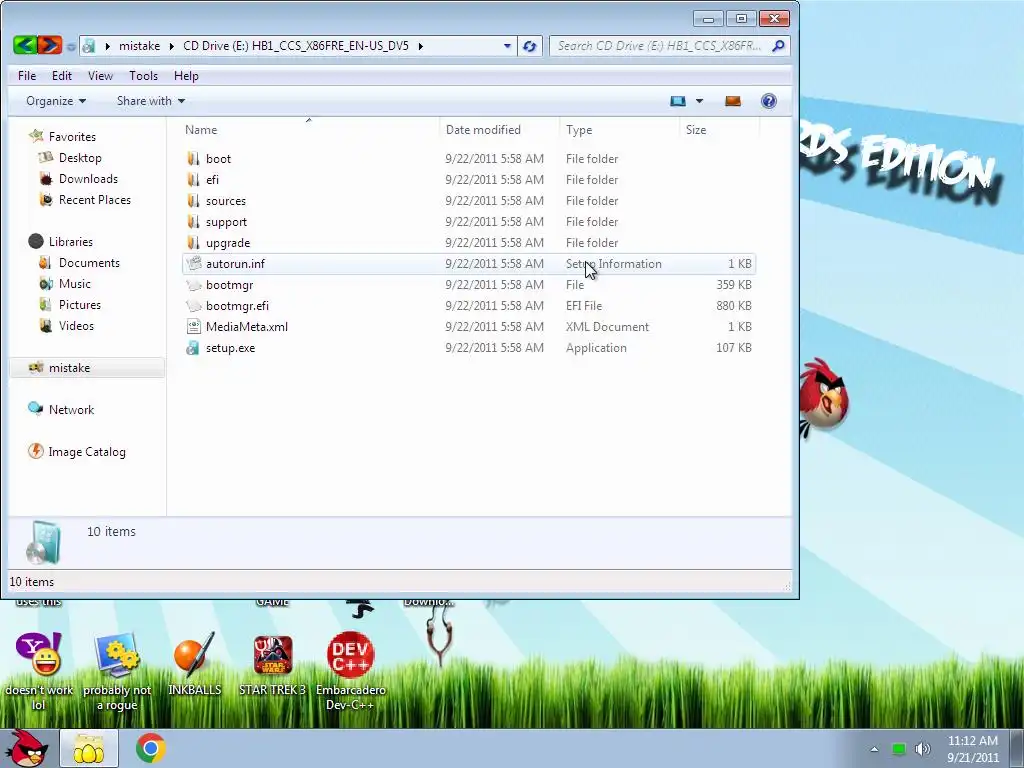
Task: Open the Pictures library
Action: 80,304
